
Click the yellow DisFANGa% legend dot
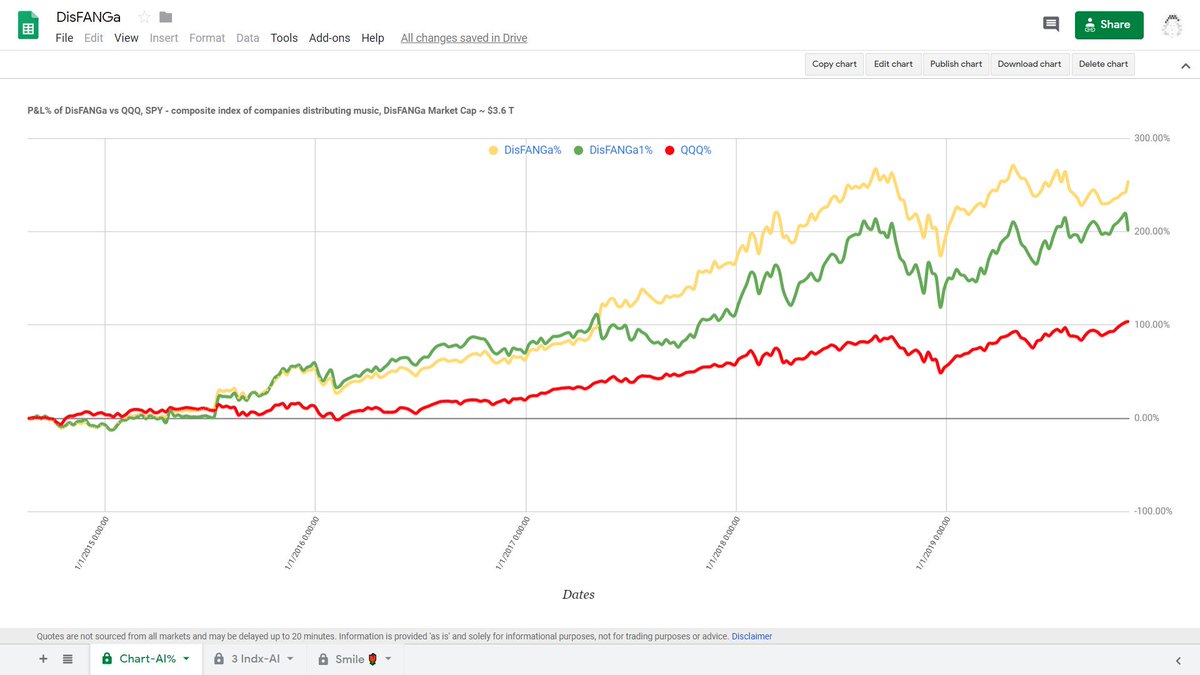(493, 150)
